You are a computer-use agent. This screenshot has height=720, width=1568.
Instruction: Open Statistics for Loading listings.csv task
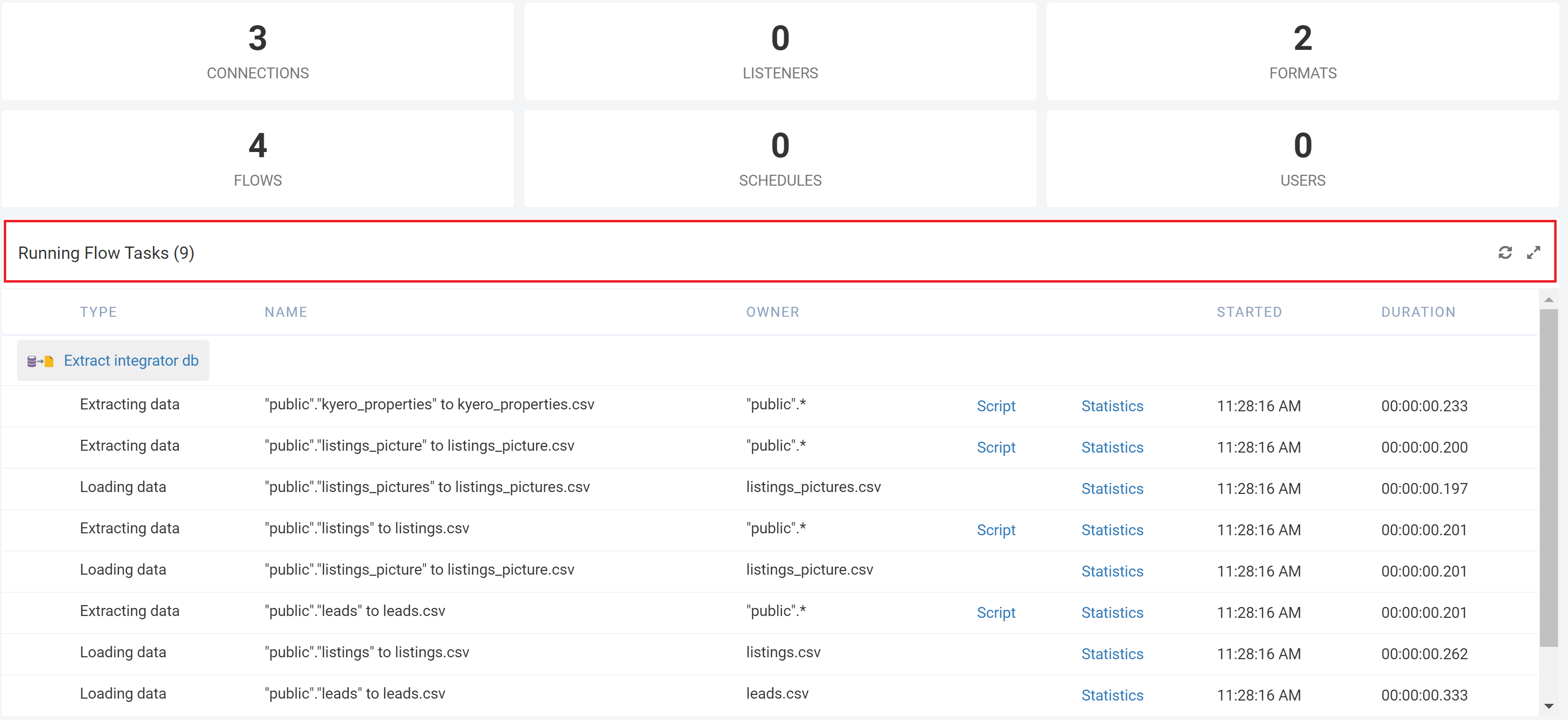point(1112,654)
